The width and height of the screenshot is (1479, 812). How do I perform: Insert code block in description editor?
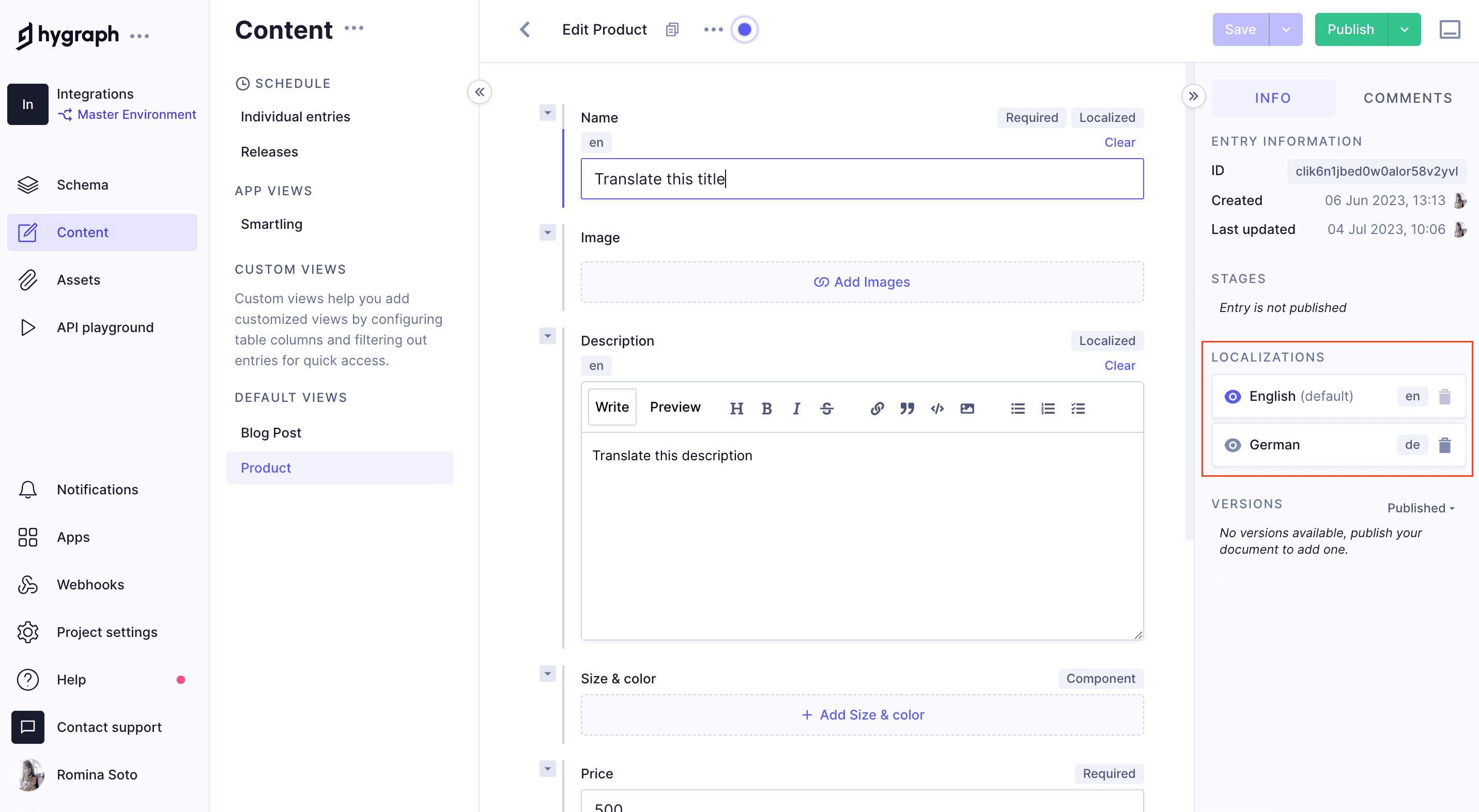937,409
